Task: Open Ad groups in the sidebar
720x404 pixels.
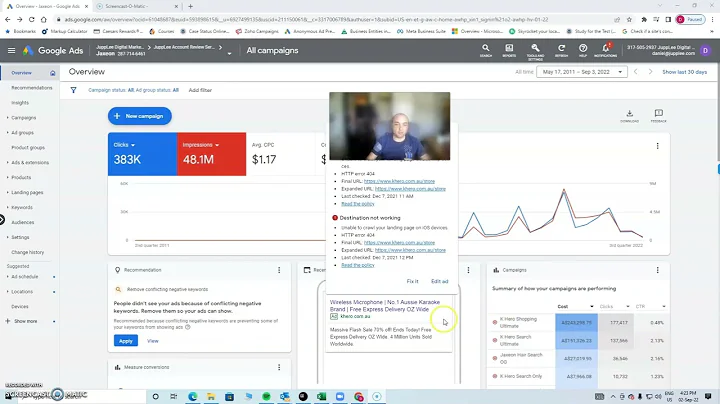Action: click(x=22, y=133)
